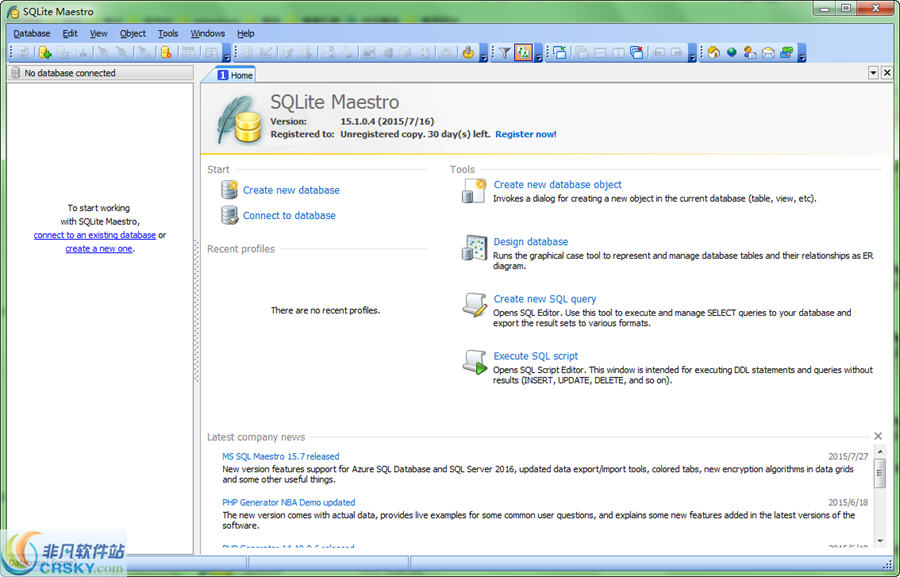Click the news scrollbar up arrow
The width and height of the screenshot is (900, 577).
880,450
